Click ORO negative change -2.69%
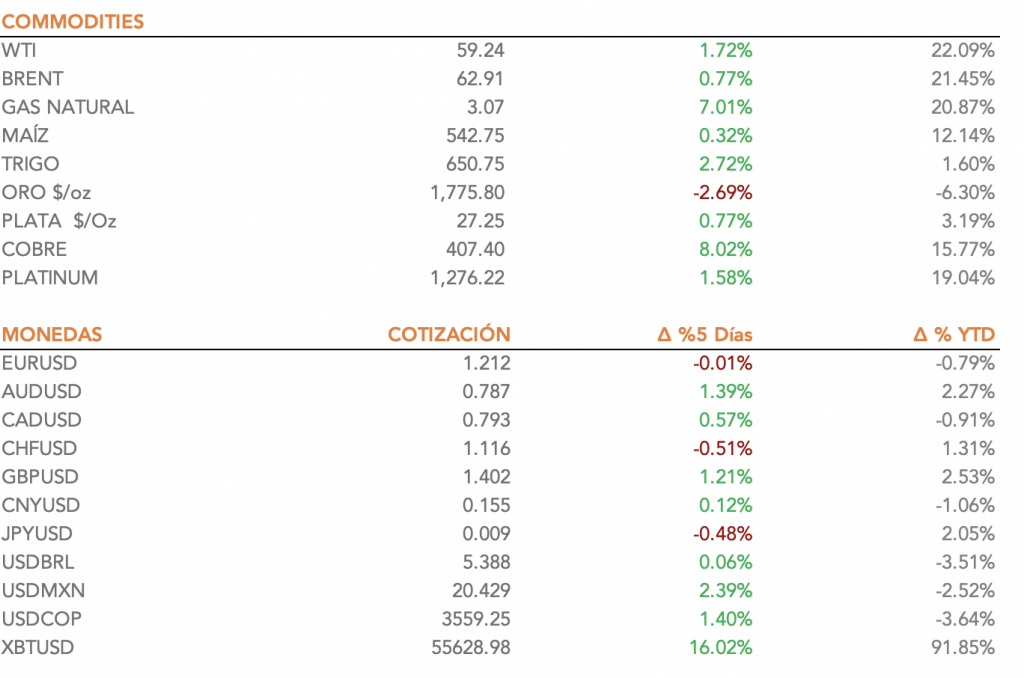1024x678 pixels. tap(722, 192)
